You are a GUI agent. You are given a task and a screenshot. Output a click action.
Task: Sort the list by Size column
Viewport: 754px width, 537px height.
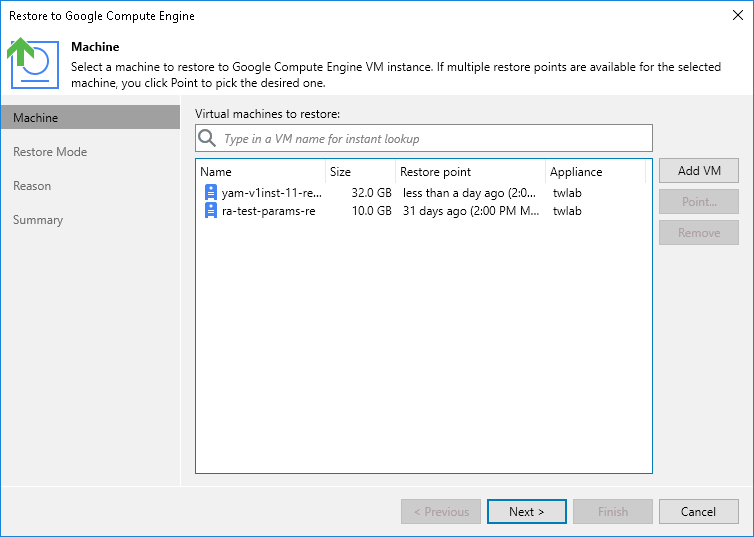[x=361, y=172]
